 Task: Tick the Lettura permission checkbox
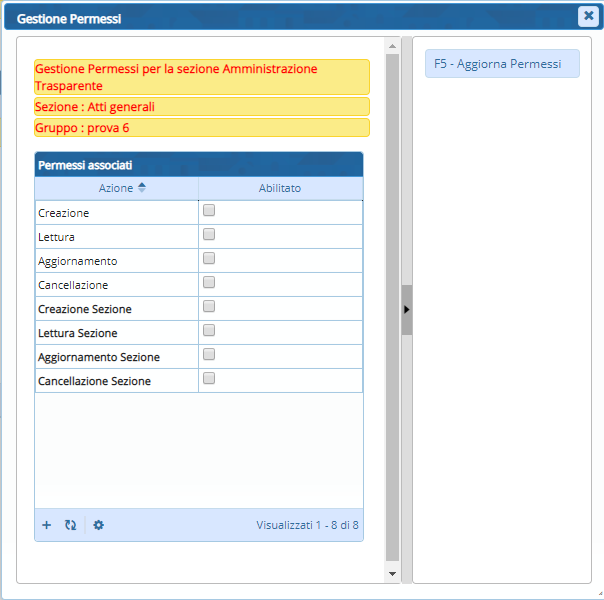click(x=209, y=235)
